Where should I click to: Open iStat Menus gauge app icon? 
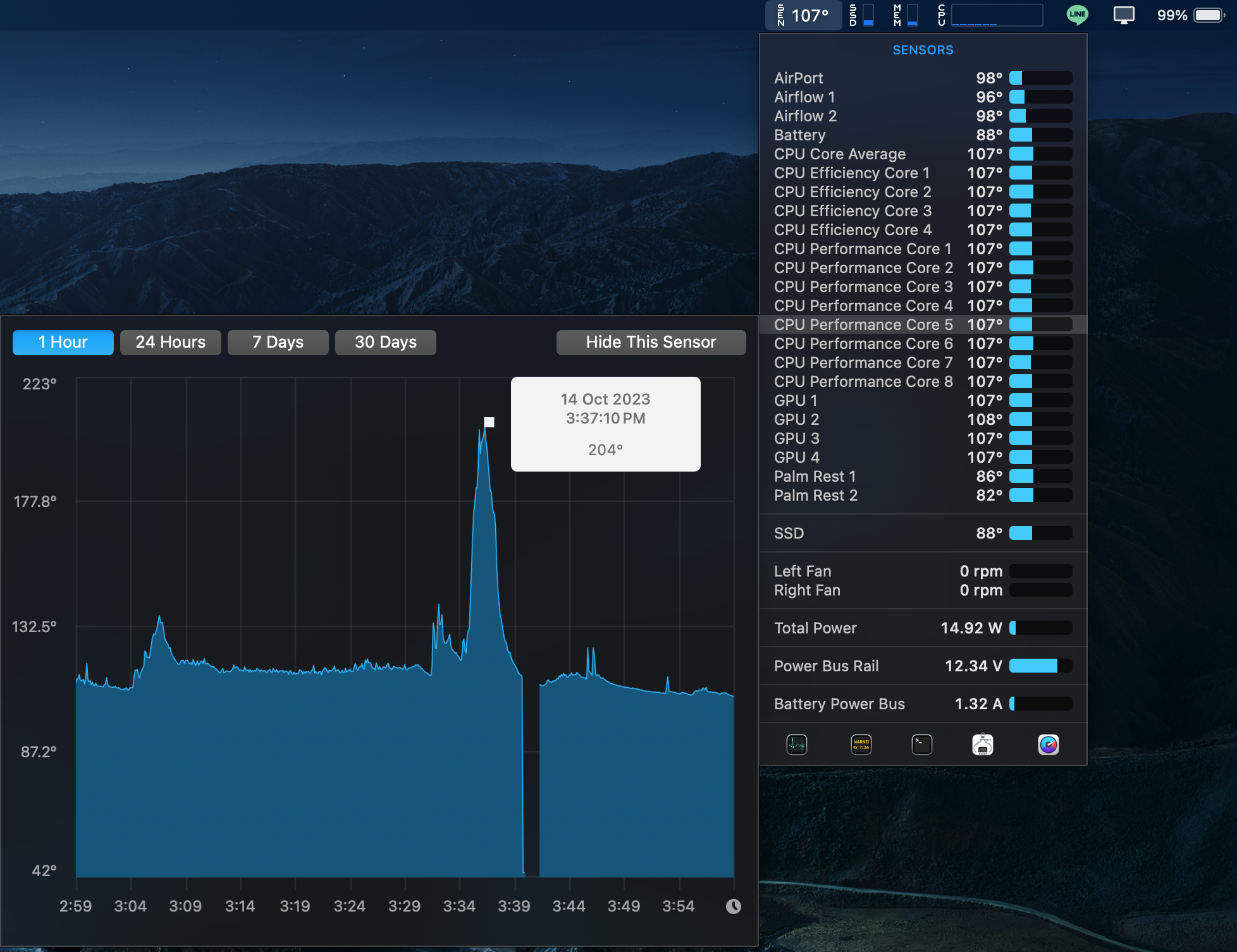pyautogui.click(x=1048, y=745)
